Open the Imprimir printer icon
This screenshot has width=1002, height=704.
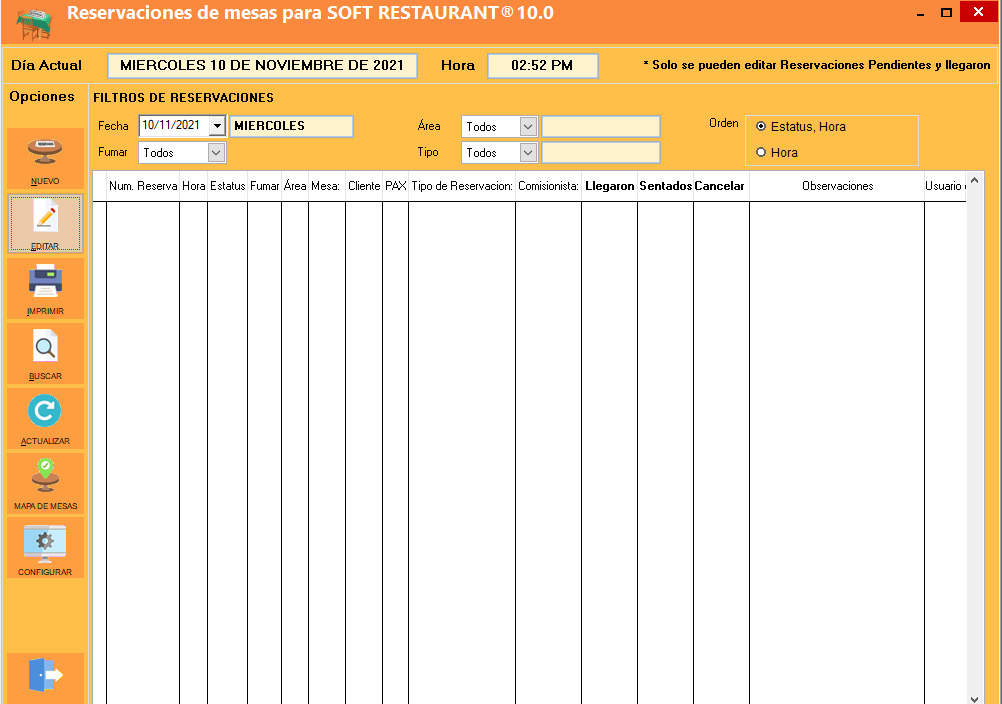point(45,282)
